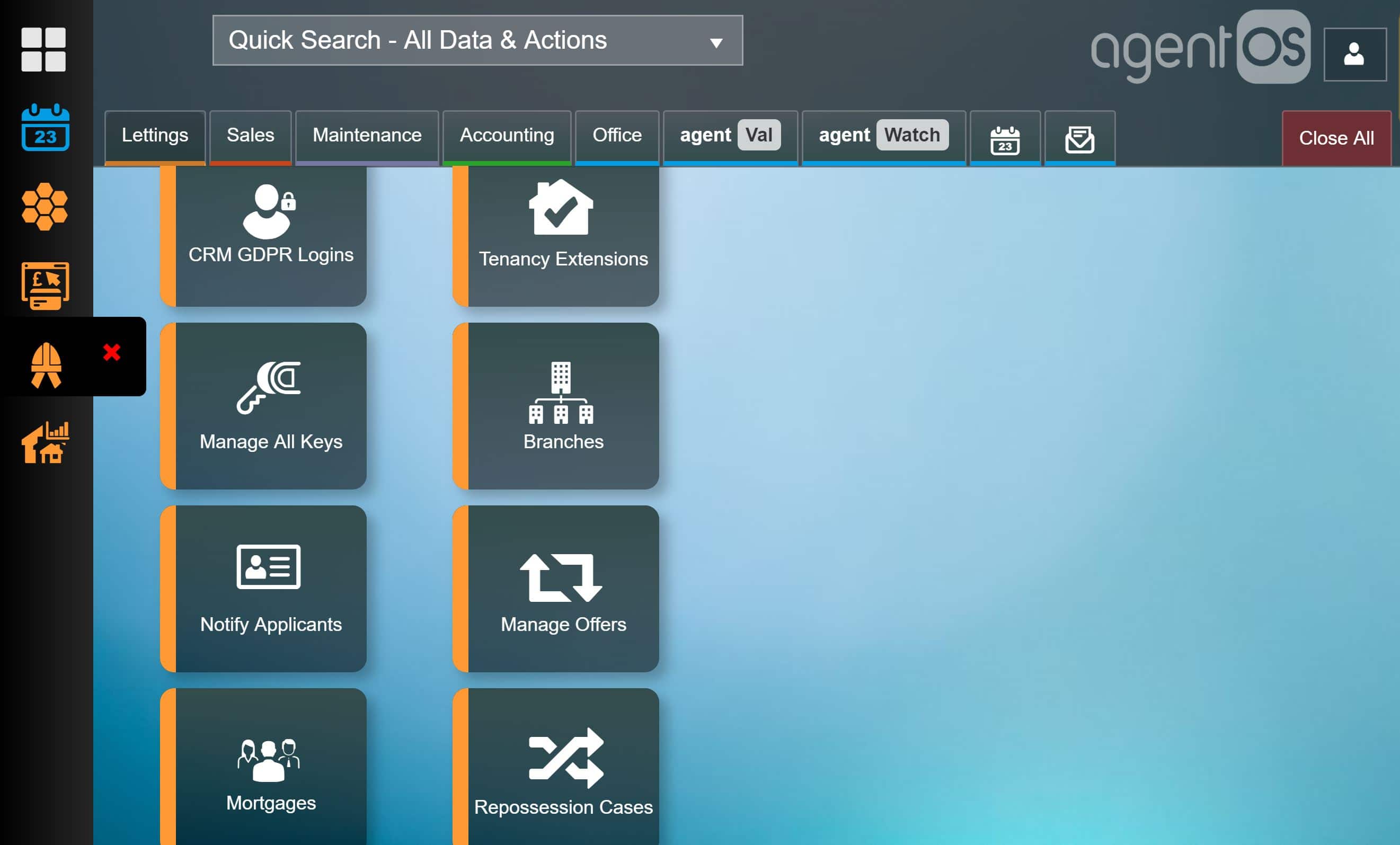Screen dimensions: 1400x845
Task: Open the Repossession Cases tile
Action: [556, 767]
